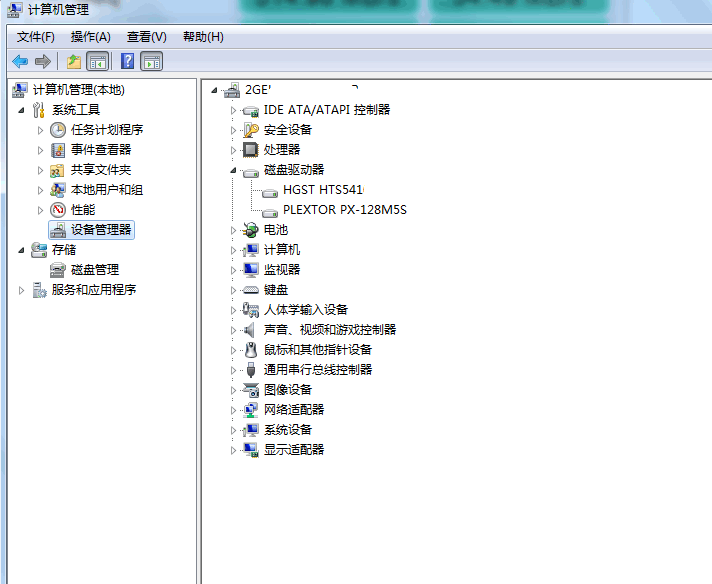Click the 磁盘管理 icon
The height and width of the screenshot is (584, 712).
58,270
